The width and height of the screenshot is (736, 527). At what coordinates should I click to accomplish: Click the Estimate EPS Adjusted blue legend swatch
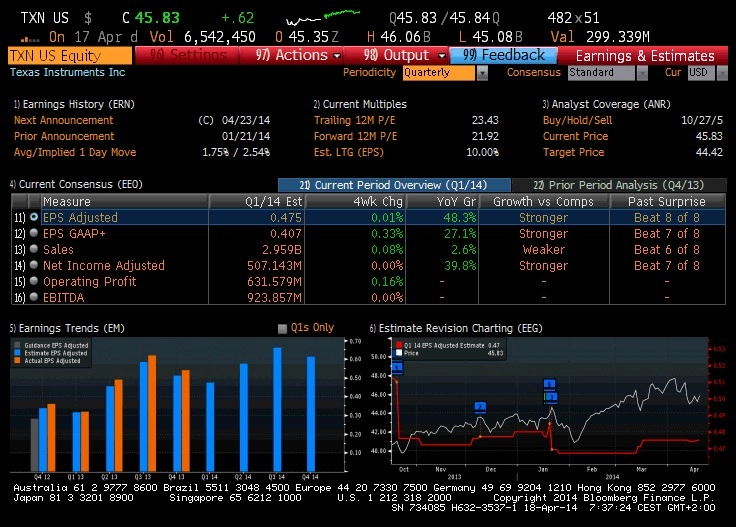pyautogui.click(x=17, y=353)
